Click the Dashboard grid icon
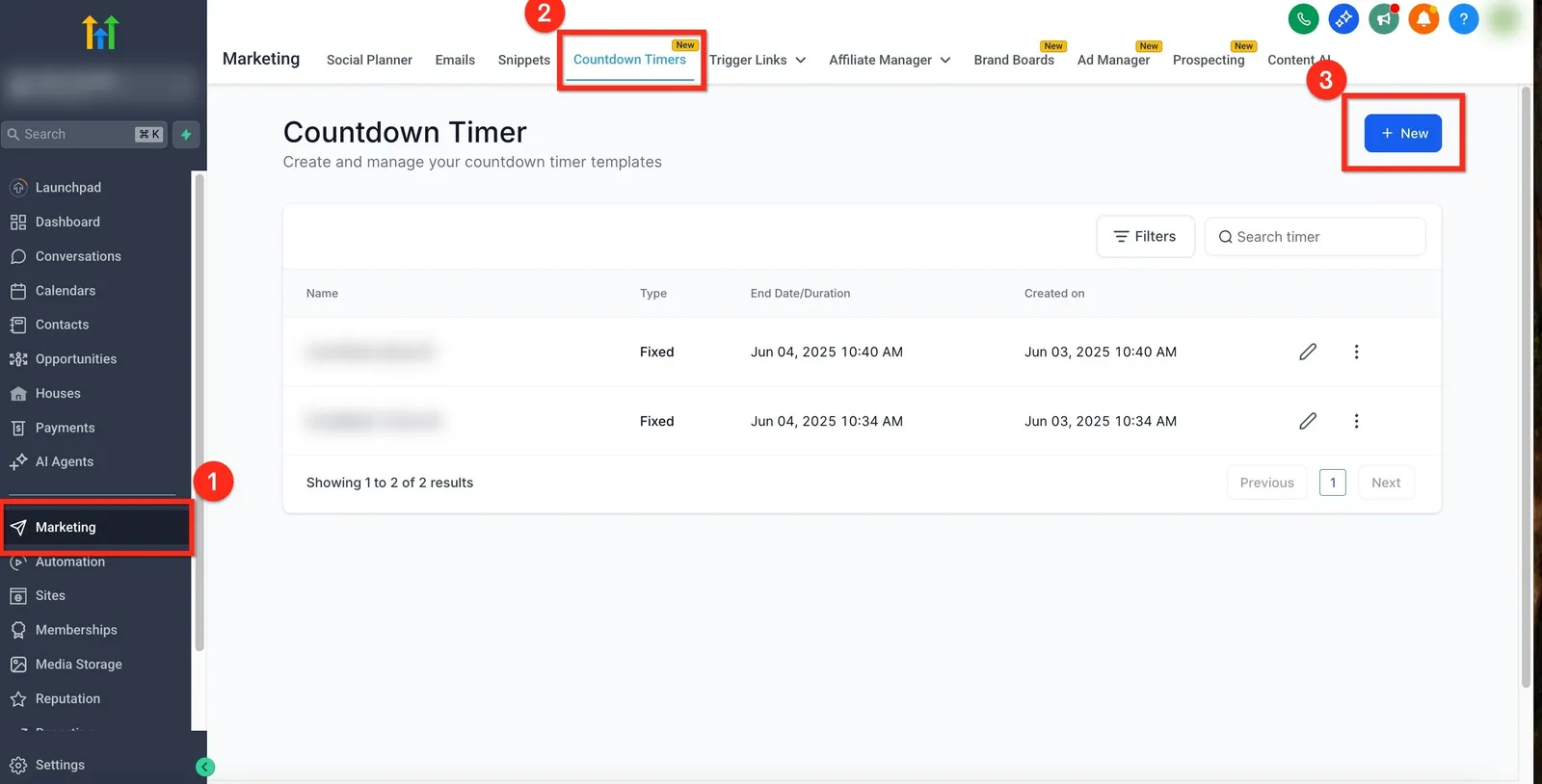Screen dimensions: 1542x784 tap(18, 222)
